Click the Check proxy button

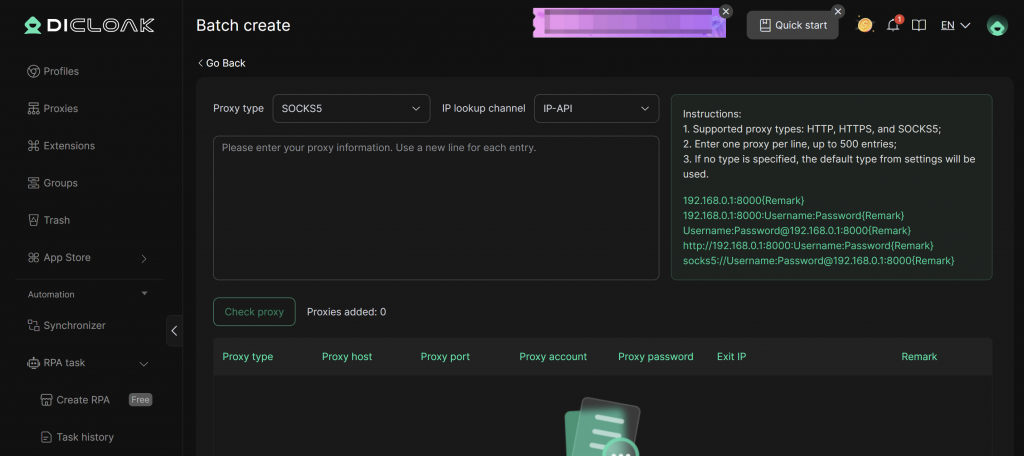tap(254, 312)
